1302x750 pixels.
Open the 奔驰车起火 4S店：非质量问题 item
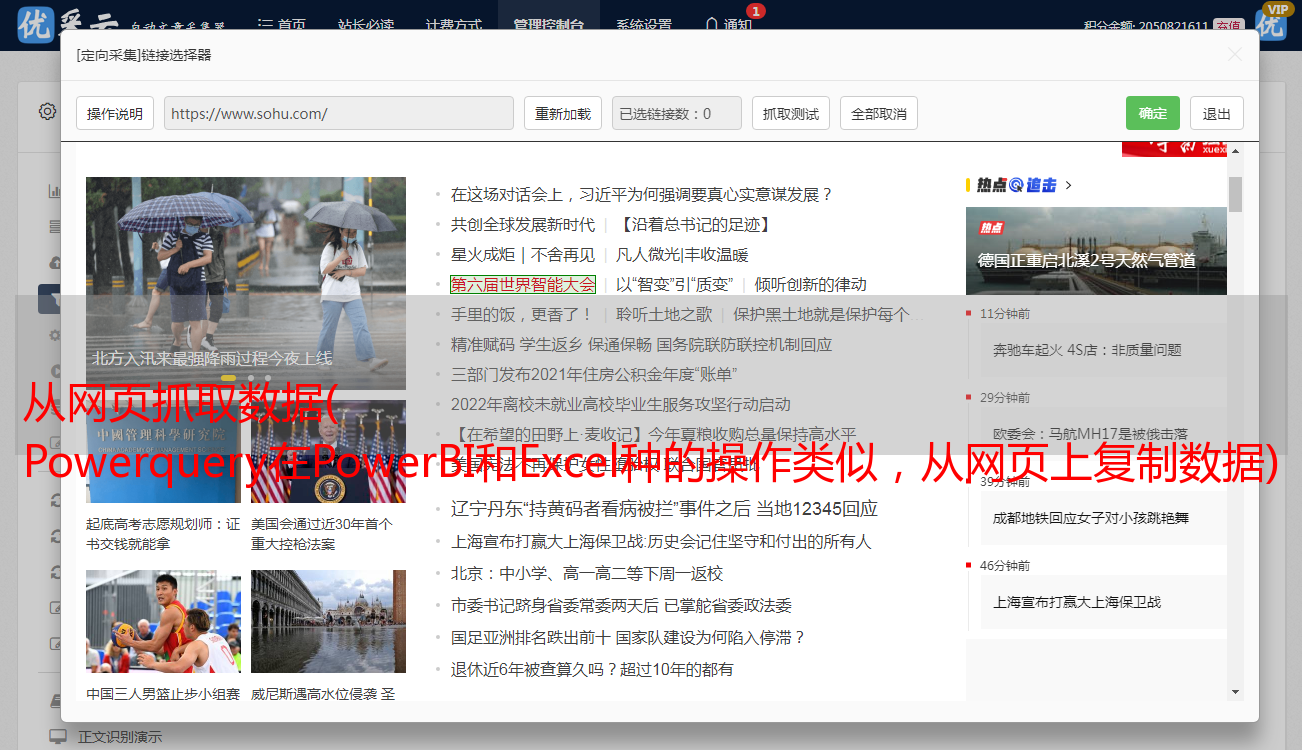tap(1087, 350)
